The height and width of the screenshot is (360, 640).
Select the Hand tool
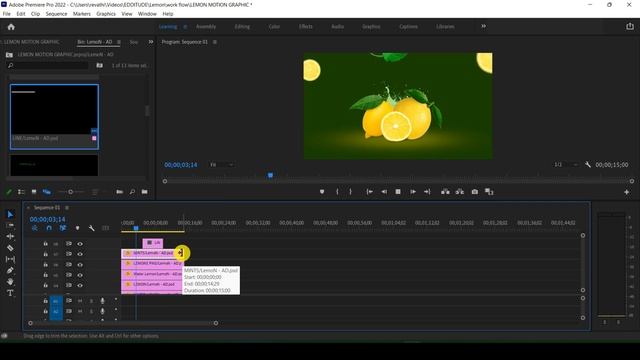point(10,282)
